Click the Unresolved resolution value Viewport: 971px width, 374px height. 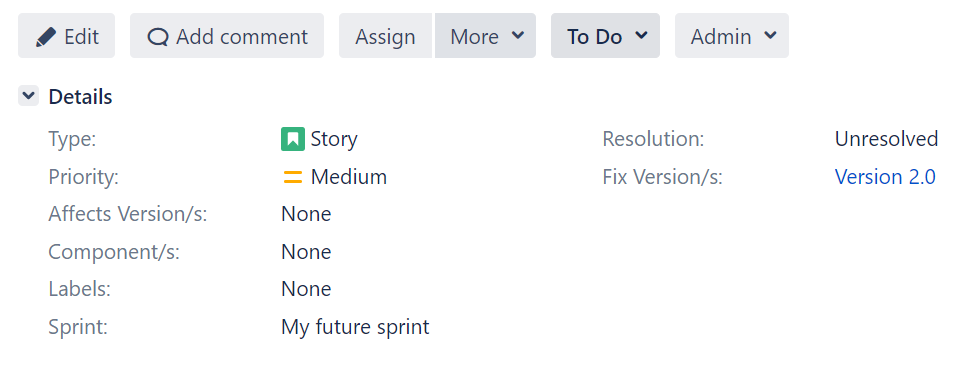[886, 139]
